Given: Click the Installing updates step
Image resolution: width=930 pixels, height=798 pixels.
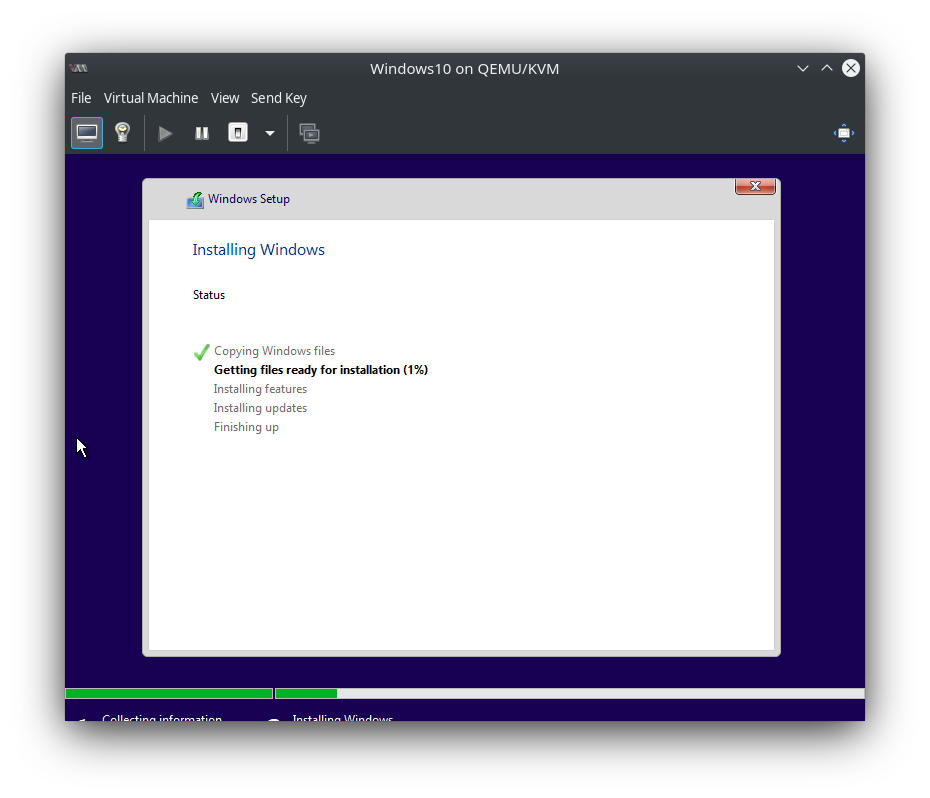Looking at the screenshot, I should pyautogui.click(x=260, y=408).
